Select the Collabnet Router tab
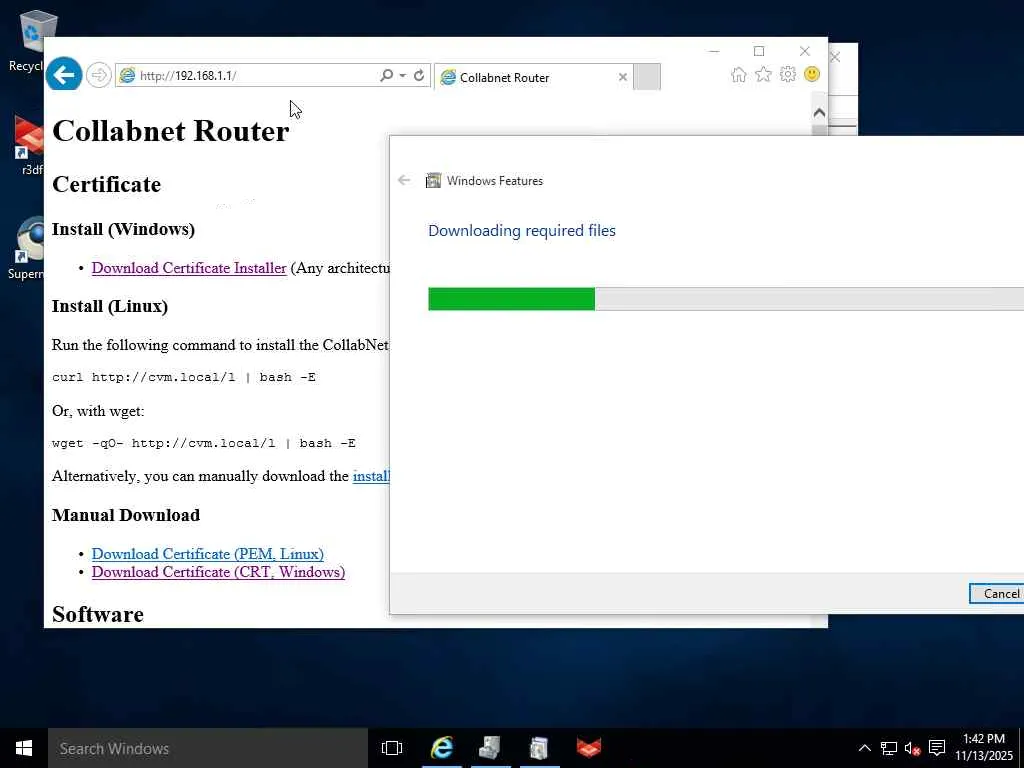The image size is (1024, 768). click(x=533, y=77)
